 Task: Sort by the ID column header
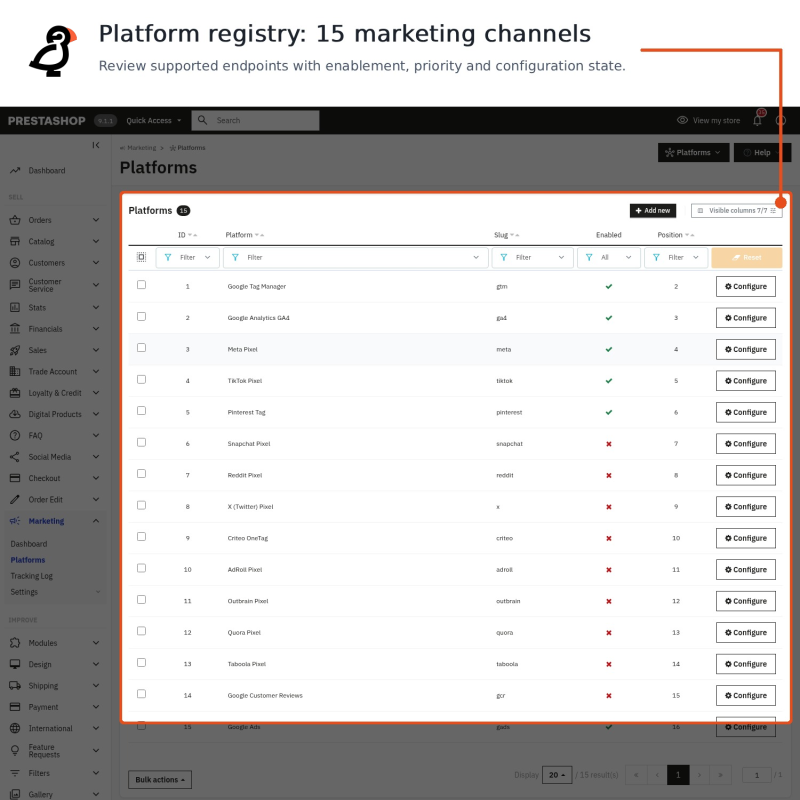[x=182, y=235]
